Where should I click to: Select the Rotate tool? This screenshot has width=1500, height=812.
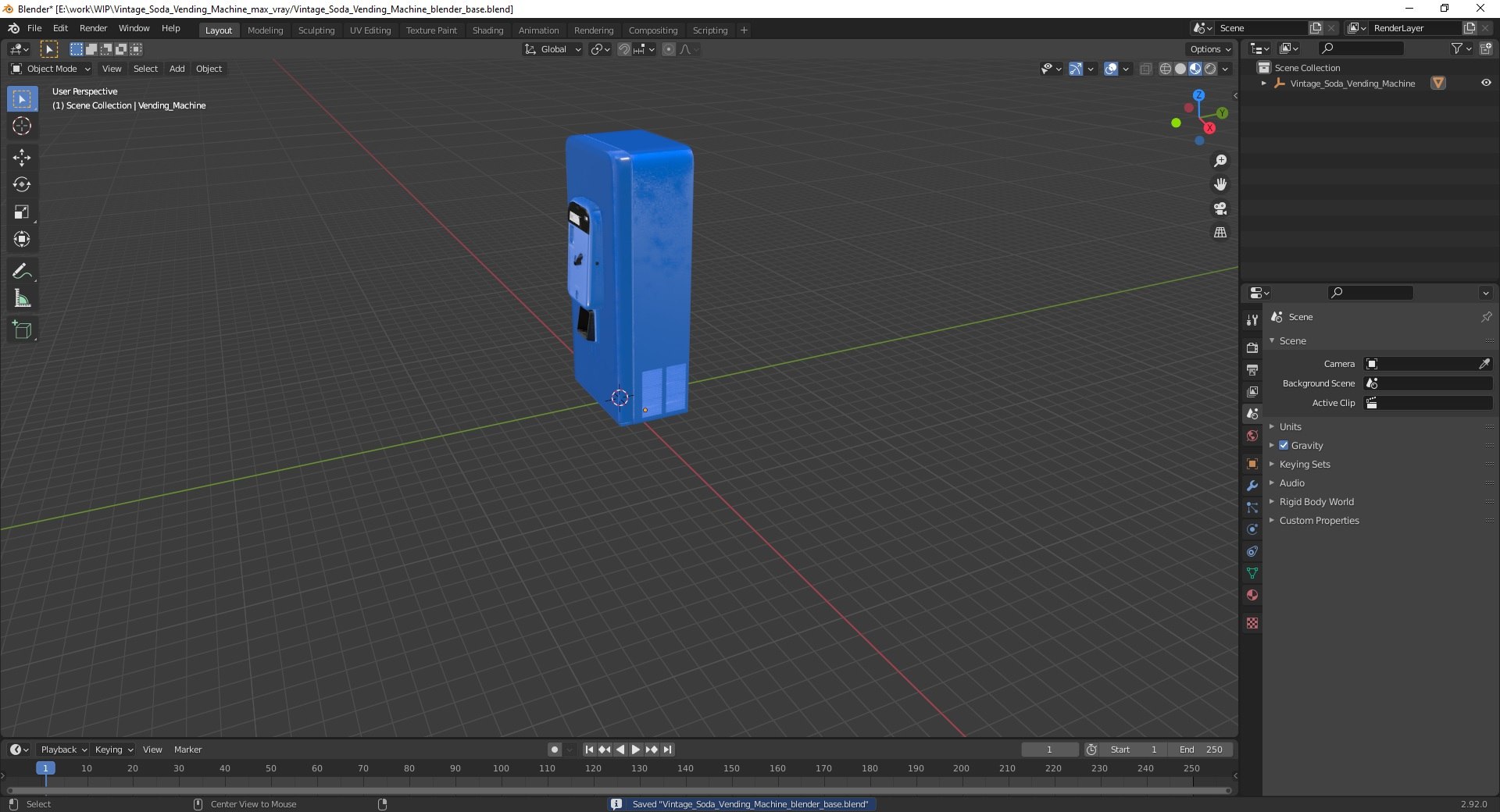(22, 185)
